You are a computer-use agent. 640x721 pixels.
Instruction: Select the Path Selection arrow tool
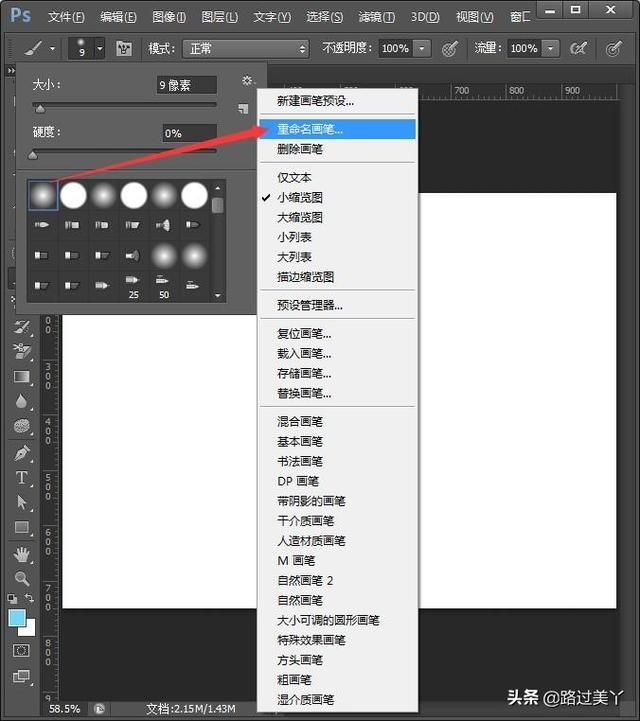(x=22, y=502)
